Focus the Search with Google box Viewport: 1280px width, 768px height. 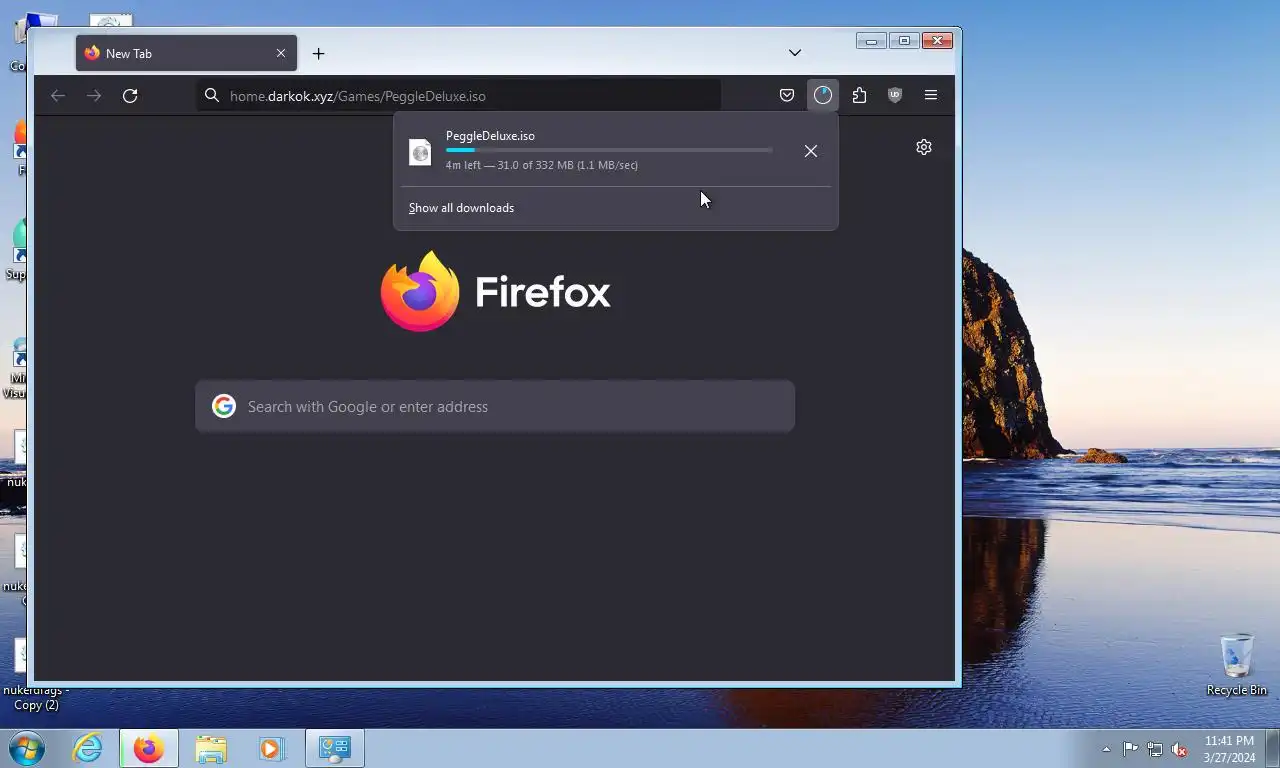(495, 406)
